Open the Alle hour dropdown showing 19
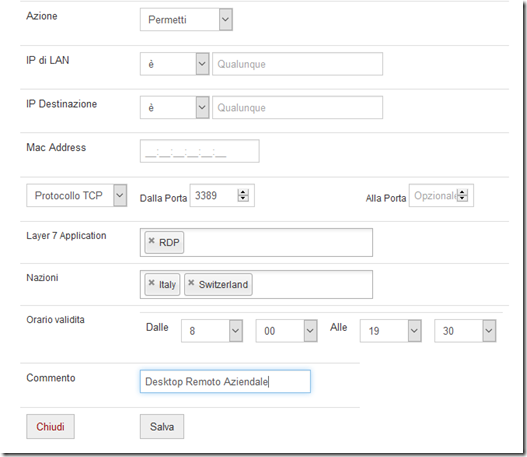This screenshot has width=527, height=457. pos(391,331)
